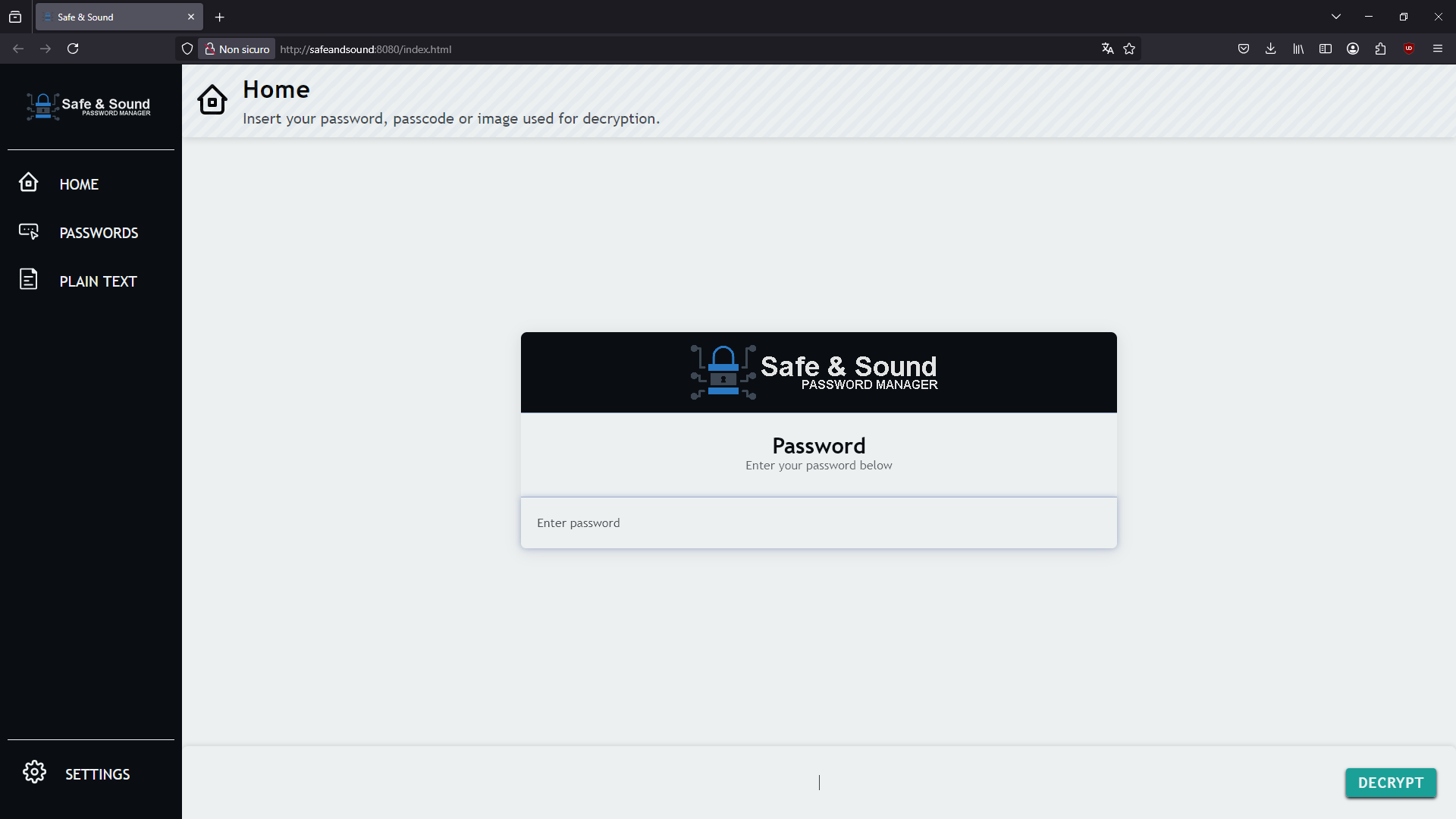The width and height of the screenshot is (1456, 819).
Task: Click the translate page icon
Action: [1107, 49]
